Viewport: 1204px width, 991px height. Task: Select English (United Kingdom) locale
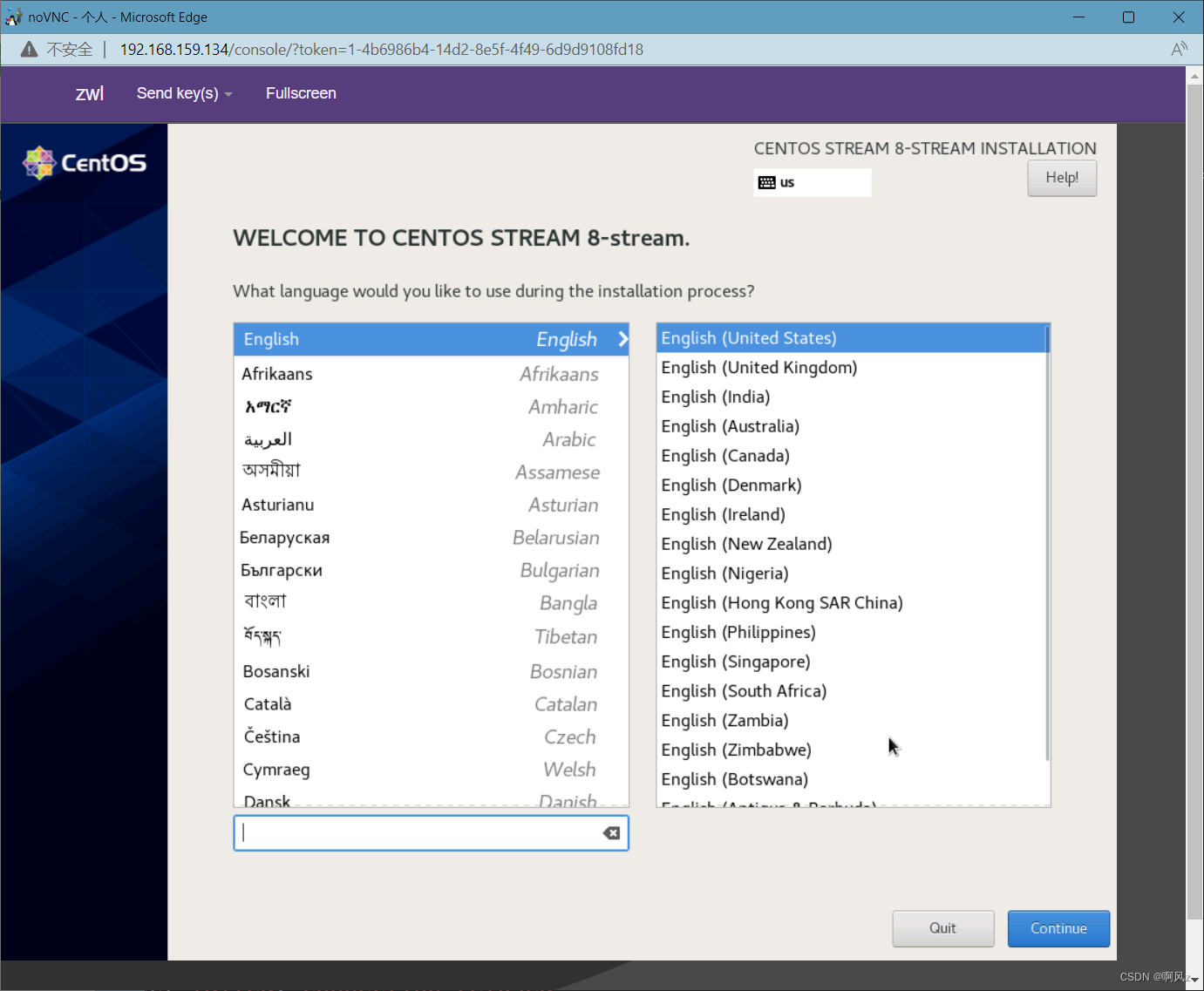pyautogui.click(x=851, y=368)
